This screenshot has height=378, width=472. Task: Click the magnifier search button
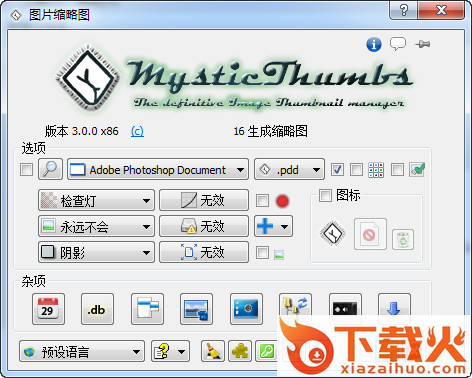(x=50, y=169)
